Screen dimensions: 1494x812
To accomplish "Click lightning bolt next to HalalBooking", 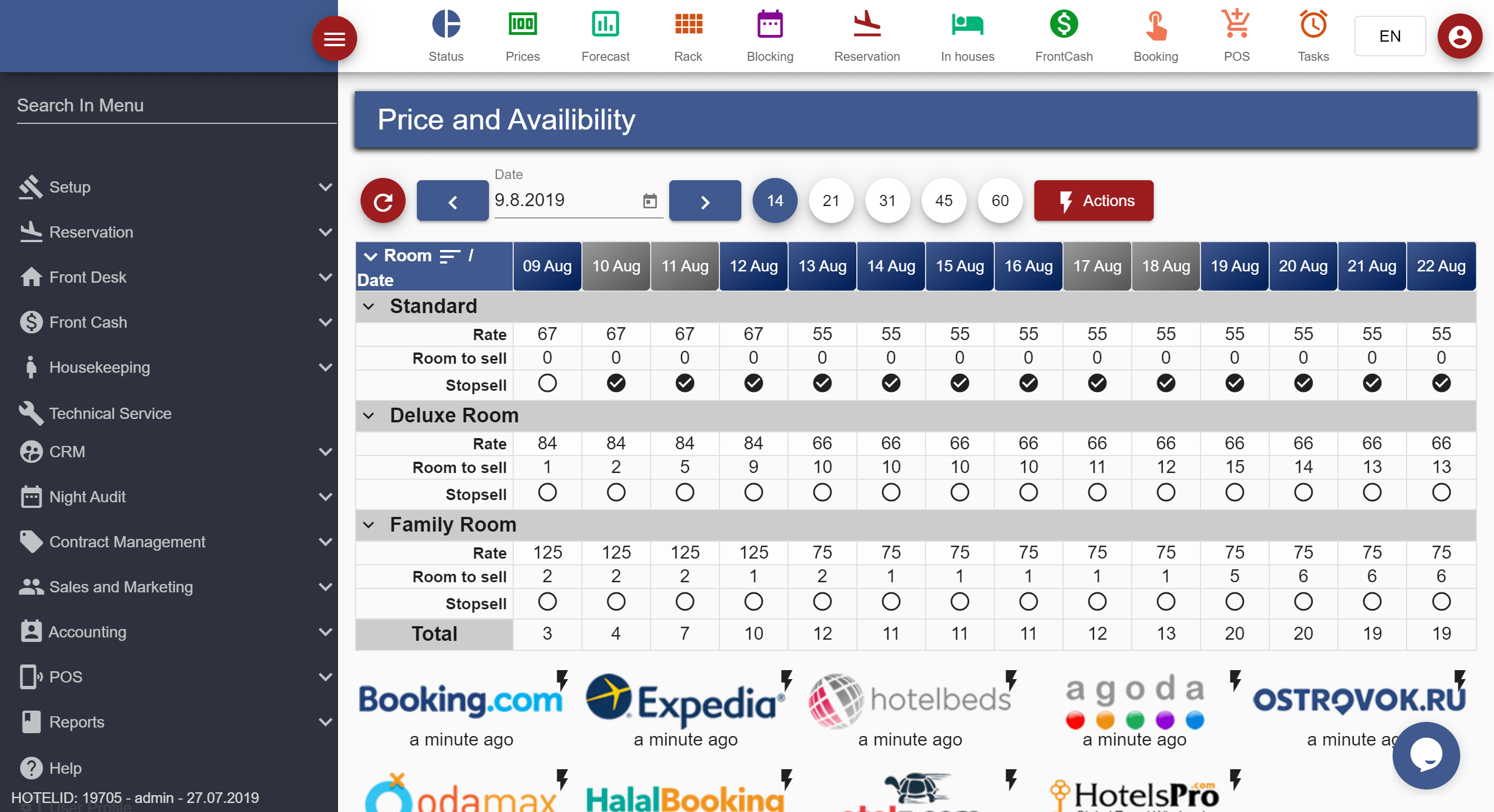I will (x=786, y=779).
